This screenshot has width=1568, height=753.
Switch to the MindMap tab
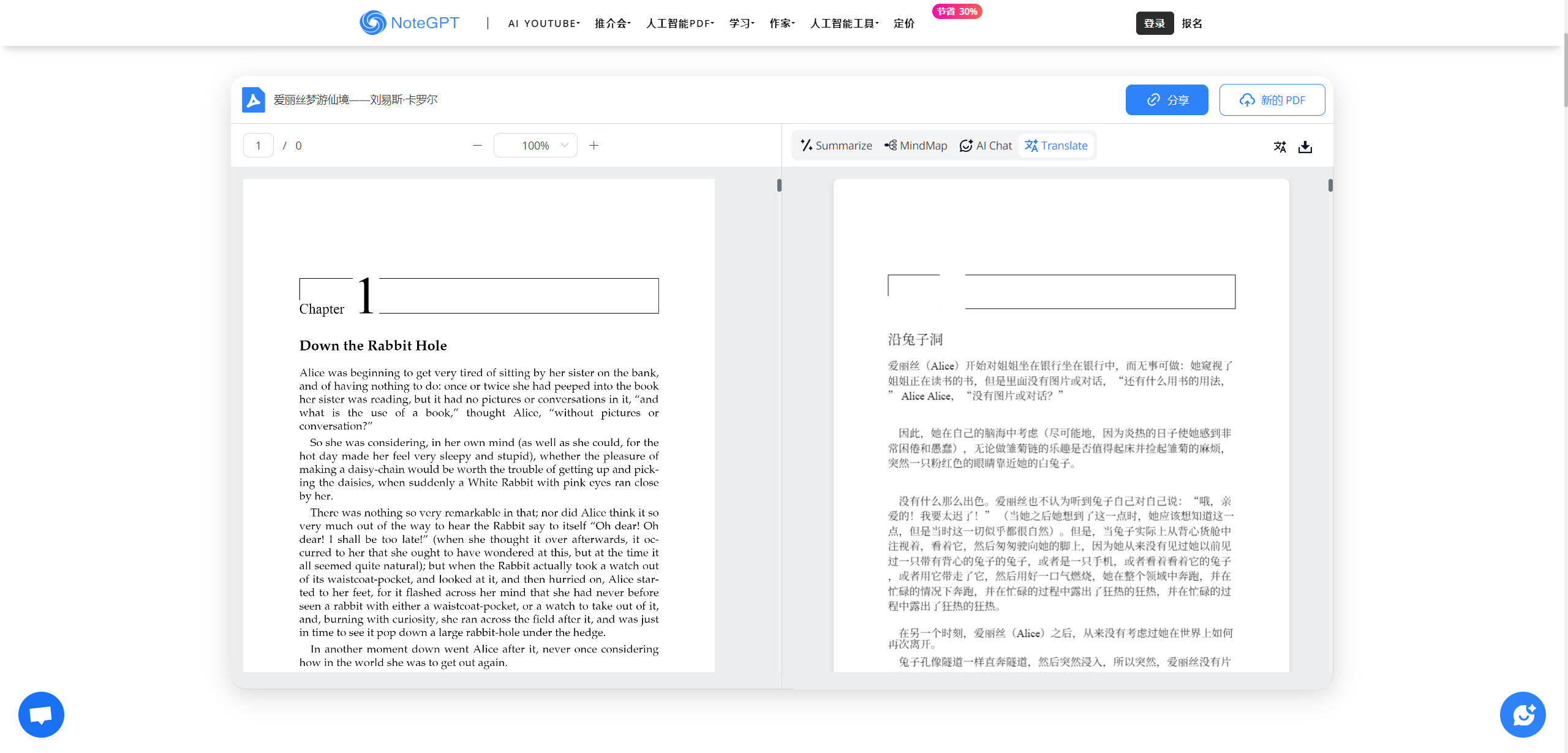pos(916,146)
